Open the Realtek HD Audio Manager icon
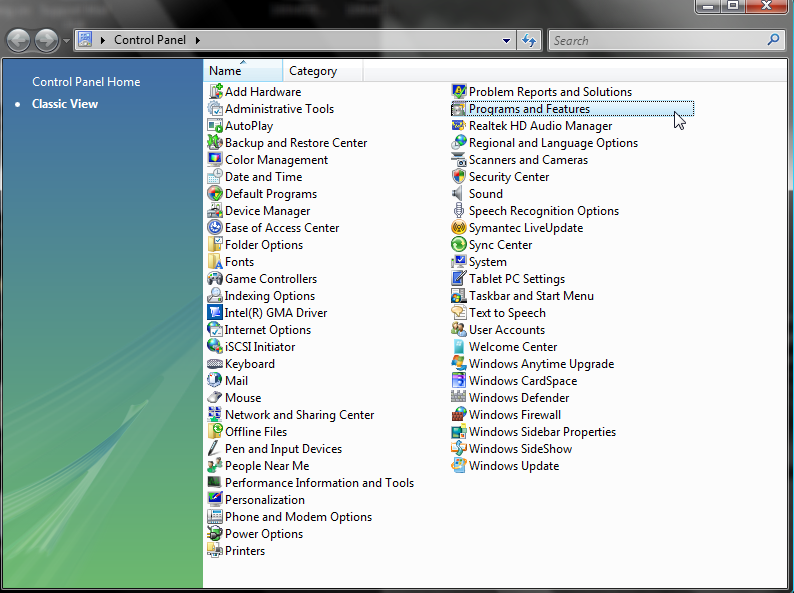Image resolution: width=794 pixels, height=593 pixels. tap(459, 126)
